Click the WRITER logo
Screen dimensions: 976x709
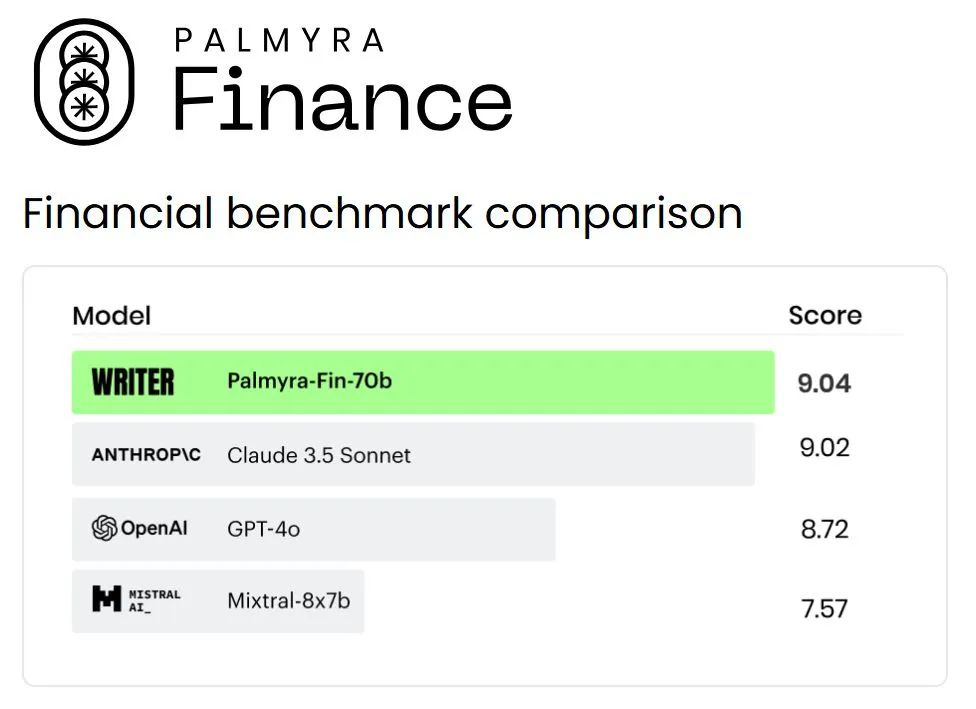pyautogui.click(x=132, y=382)
